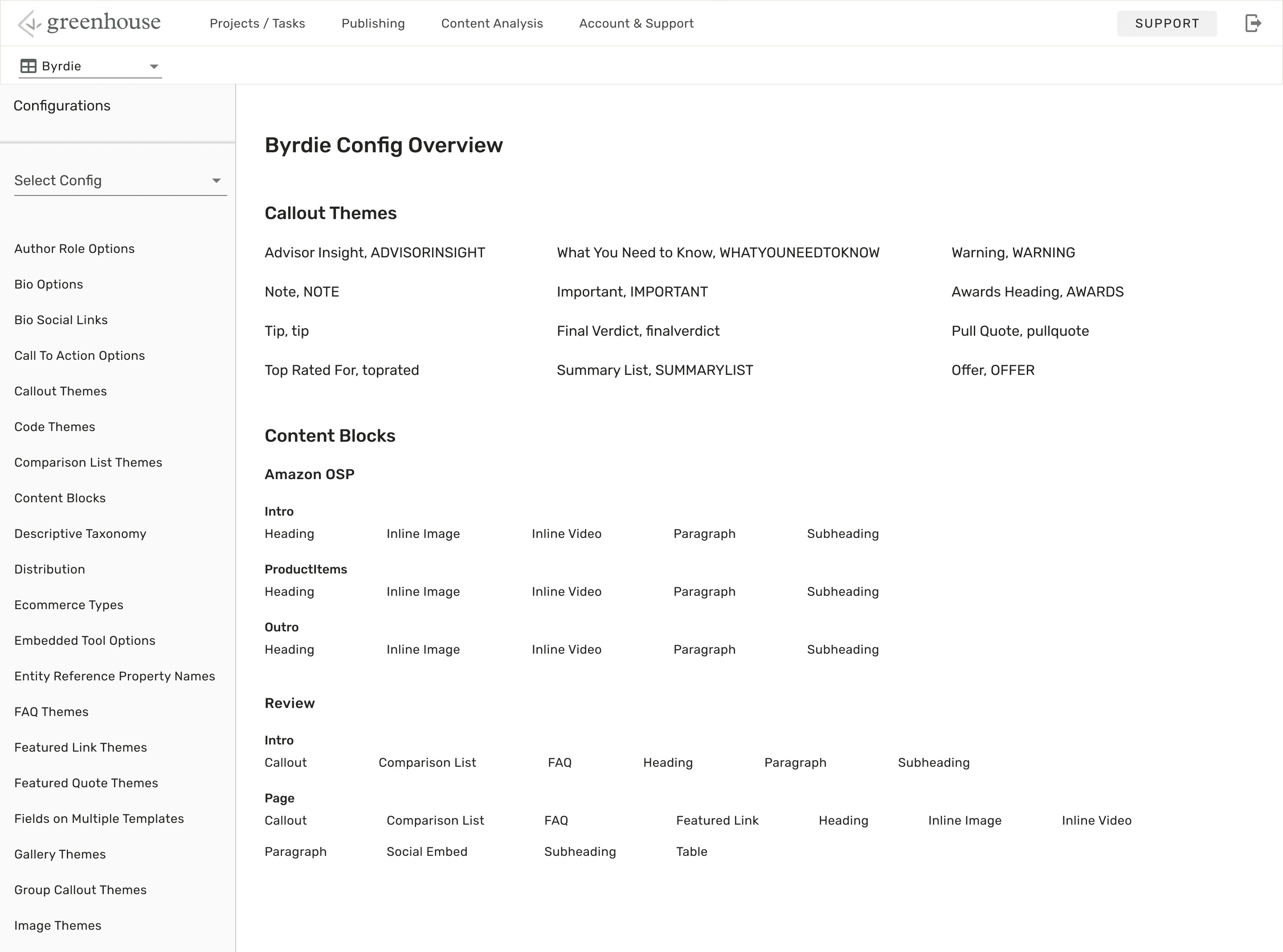Open FAQ Themes configuration
1283x952 pixels.
click(51, 712)
